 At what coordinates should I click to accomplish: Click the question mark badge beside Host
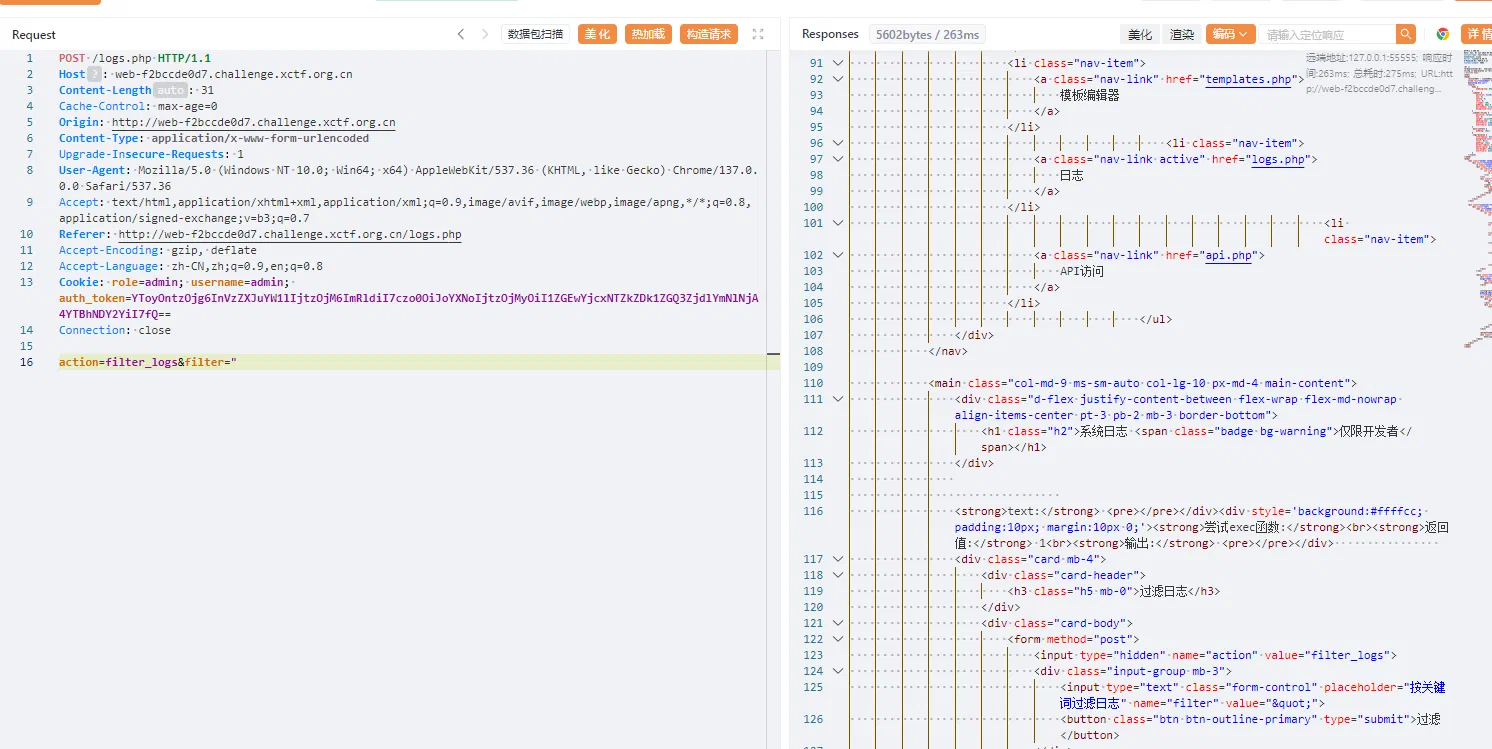tap(94, 74)
